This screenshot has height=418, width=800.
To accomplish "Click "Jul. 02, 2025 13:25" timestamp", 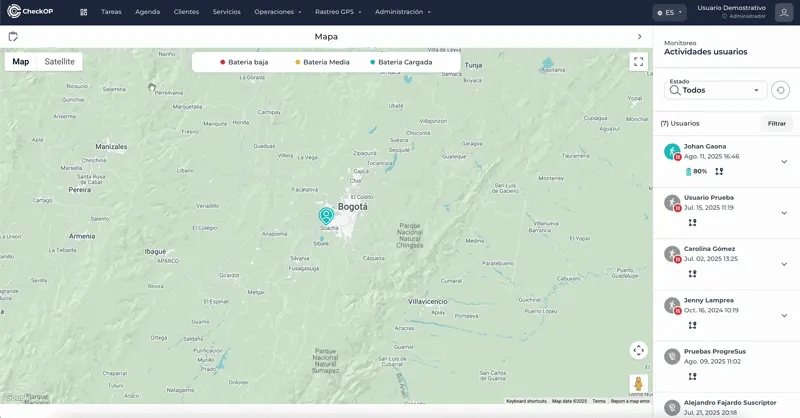I will point(711,259).
